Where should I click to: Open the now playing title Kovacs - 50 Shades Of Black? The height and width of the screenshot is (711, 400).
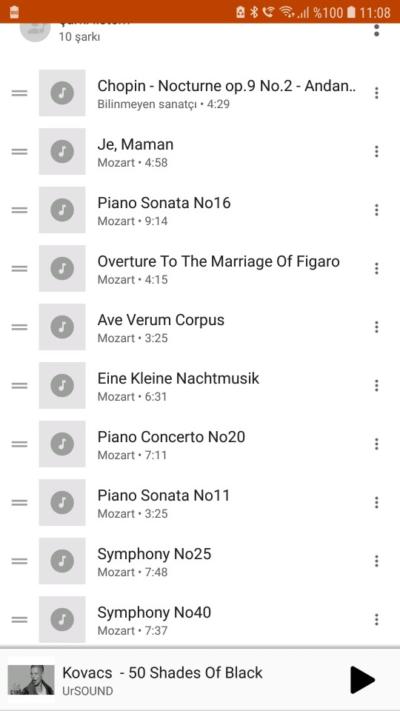coord(162,672)
